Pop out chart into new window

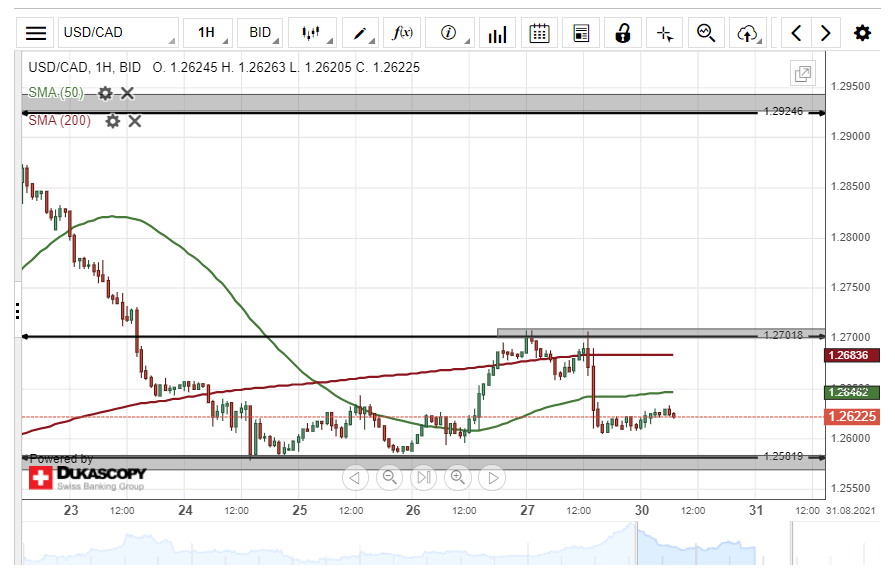coord(802,73)
